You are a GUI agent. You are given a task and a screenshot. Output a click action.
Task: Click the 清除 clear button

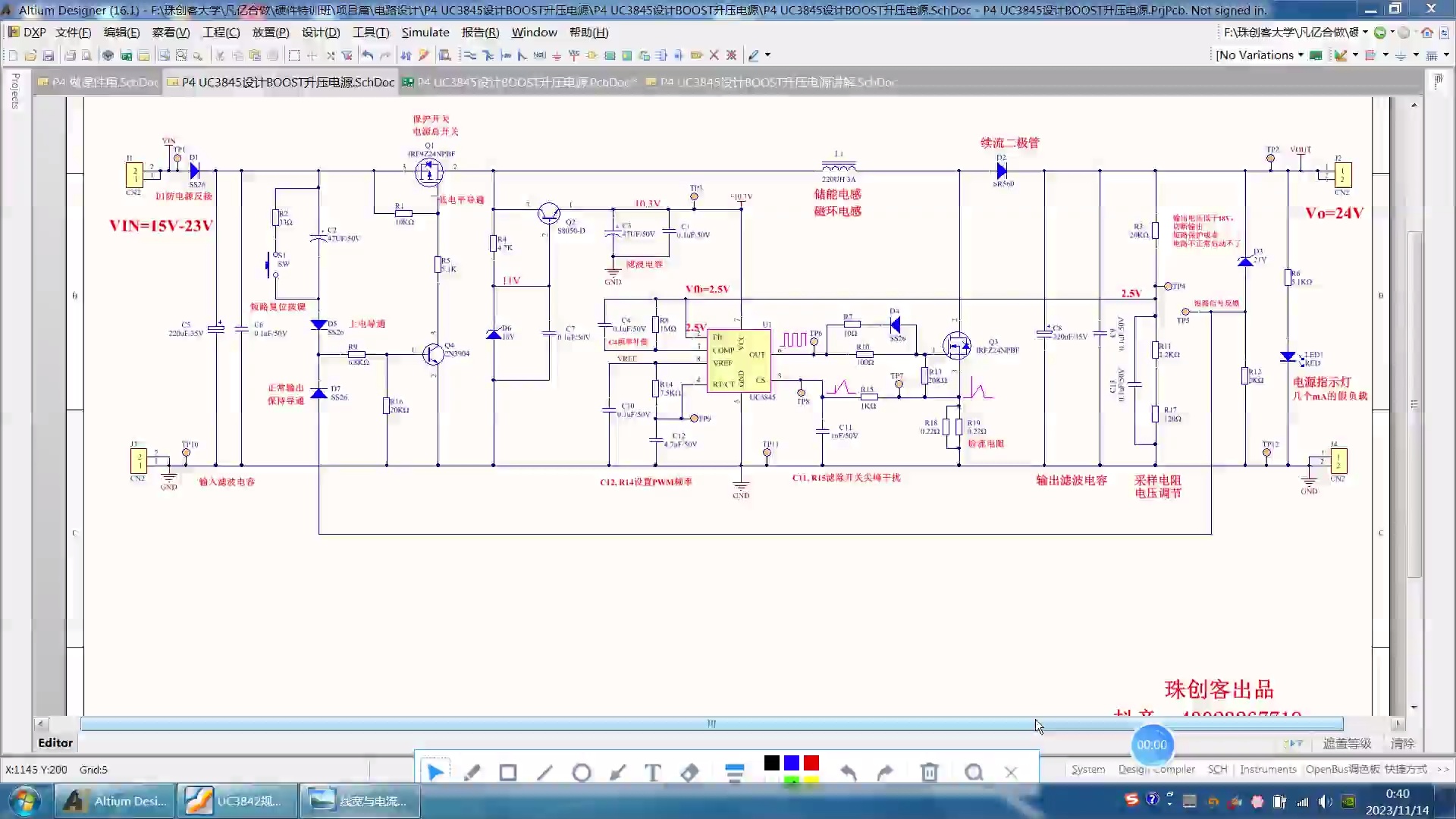click(x=1402, y=743)
